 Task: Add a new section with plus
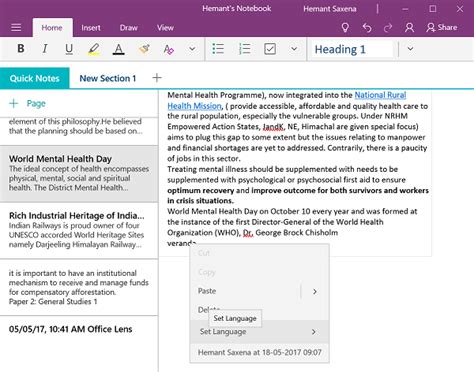coord(157,78)
